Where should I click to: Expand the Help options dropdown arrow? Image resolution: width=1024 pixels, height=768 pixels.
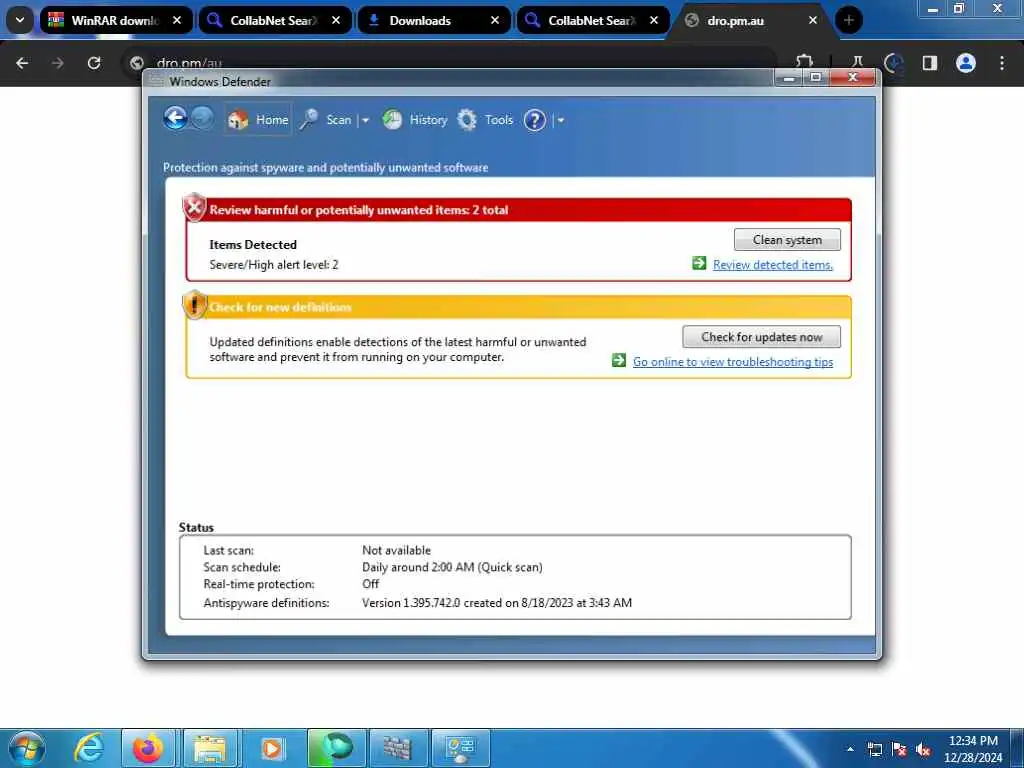point(560,120)
